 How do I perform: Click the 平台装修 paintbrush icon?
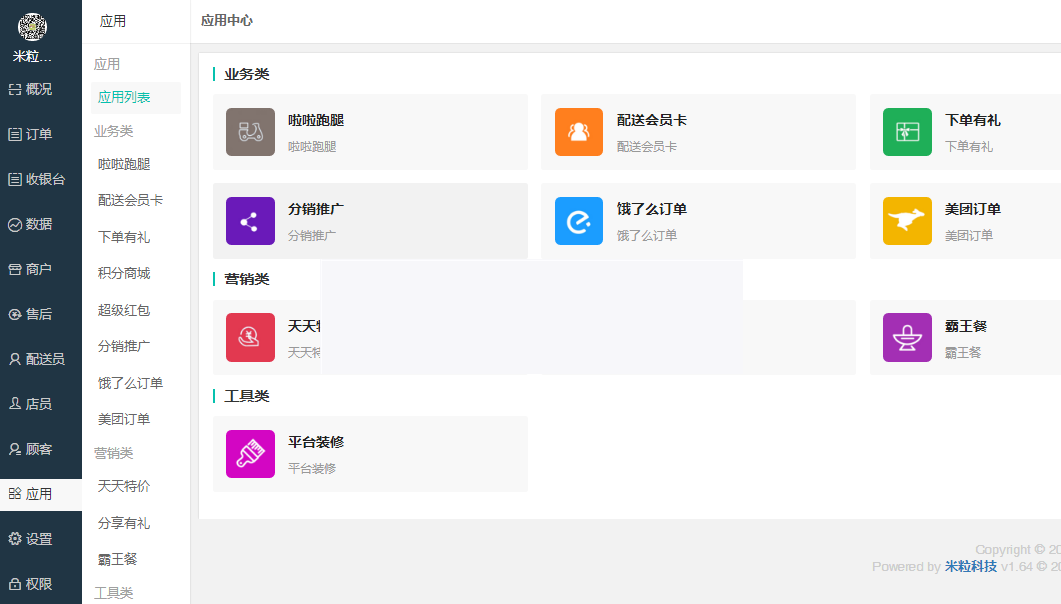[249, 453]
